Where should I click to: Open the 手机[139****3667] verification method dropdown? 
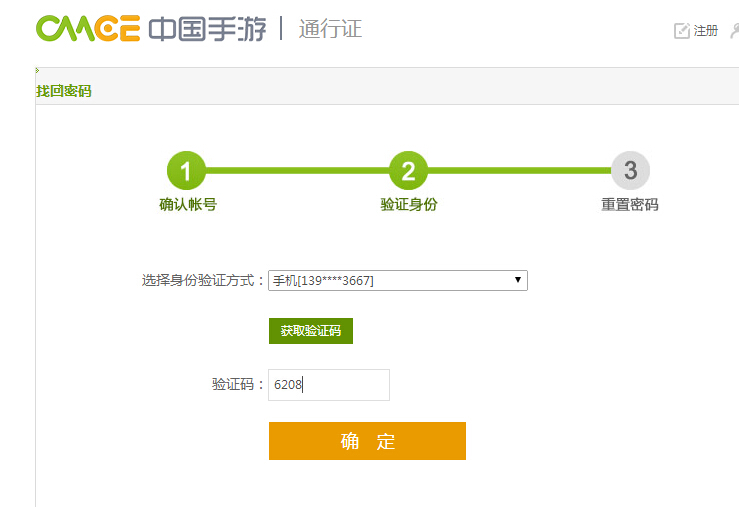coord(398,280)
